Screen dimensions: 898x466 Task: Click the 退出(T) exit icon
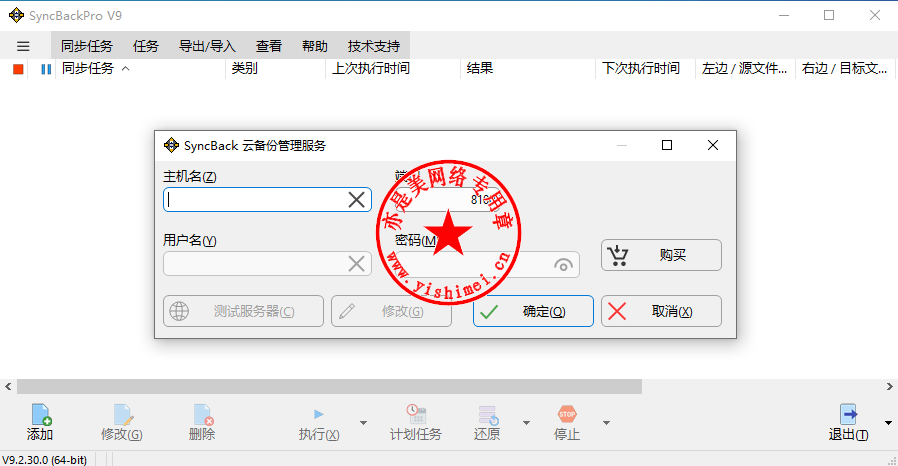click(x=848, y=414)
